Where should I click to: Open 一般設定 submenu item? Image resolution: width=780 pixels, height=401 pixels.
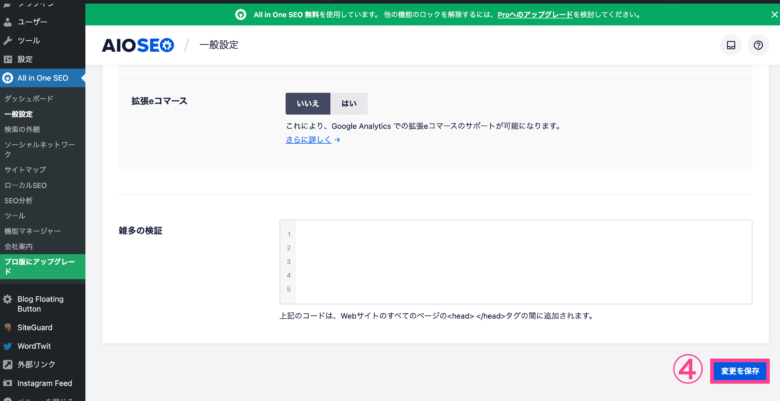click(18, 114)
